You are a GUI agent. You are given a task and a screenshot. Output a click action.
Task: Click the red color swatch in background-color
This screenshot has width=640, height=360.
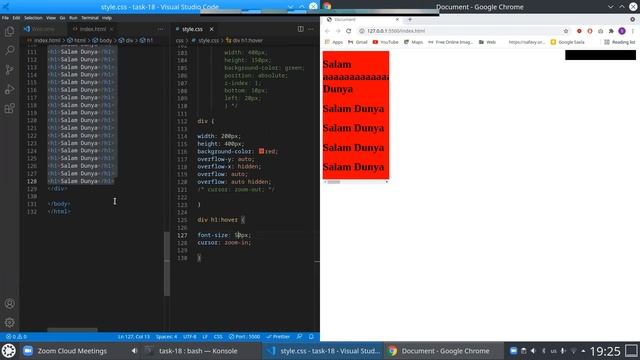pos(261,151)
